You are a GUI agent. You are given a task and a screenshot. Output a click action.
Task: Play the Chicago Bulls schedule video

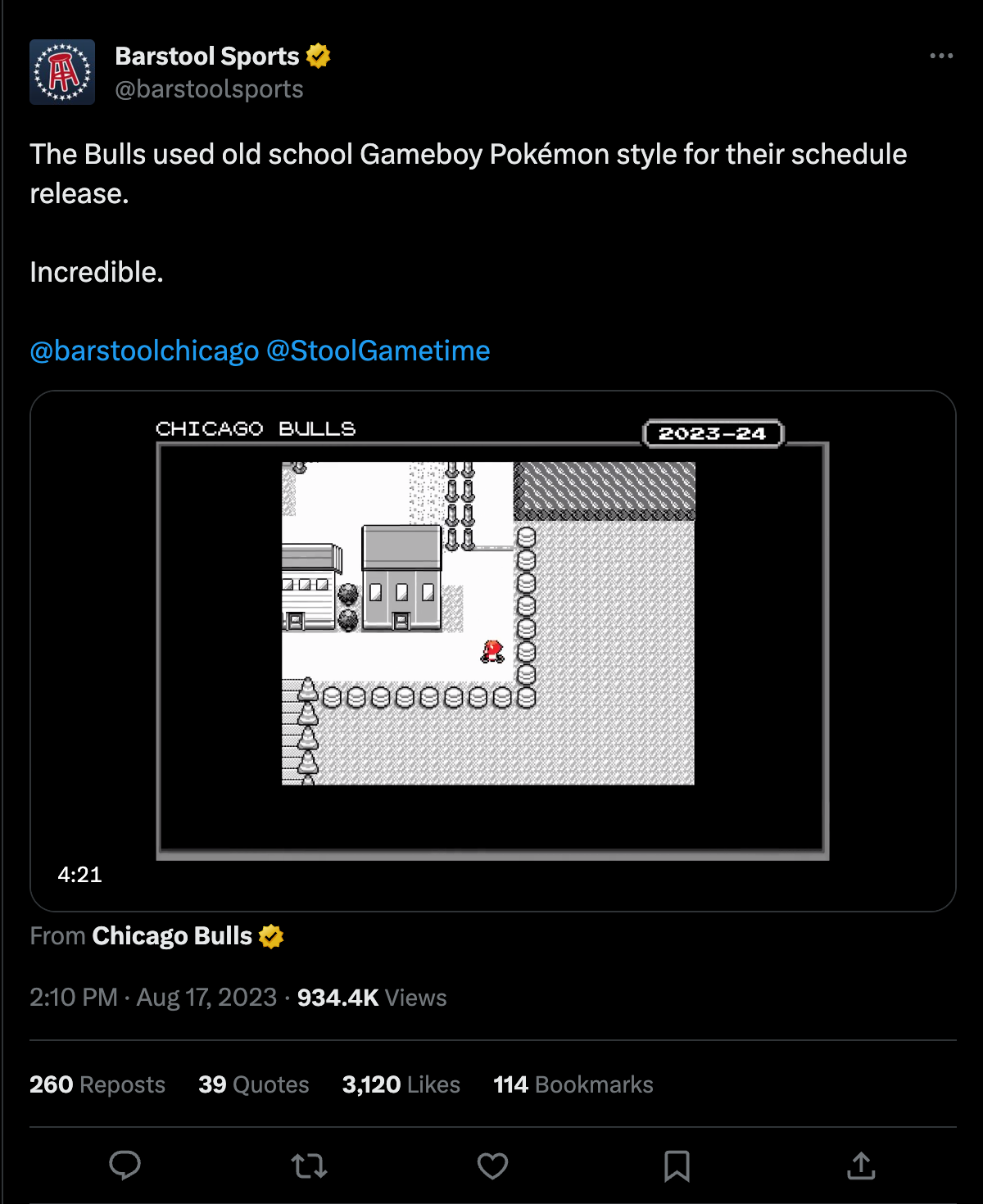tap(492, 650)
